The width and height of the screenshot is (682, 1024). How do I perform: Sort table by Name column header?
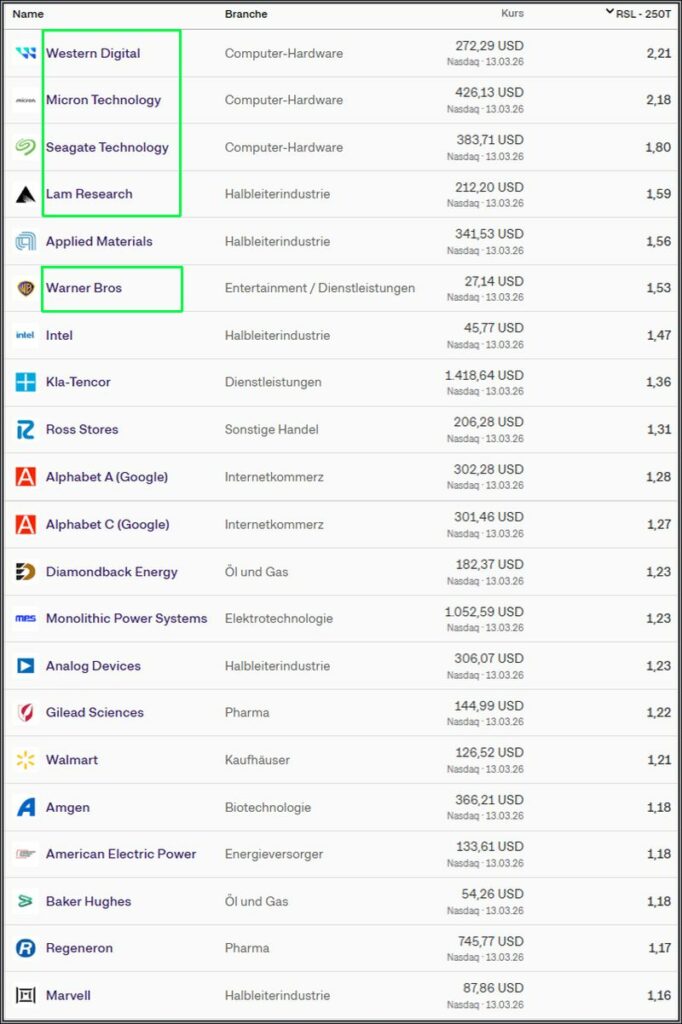[28, 14]
